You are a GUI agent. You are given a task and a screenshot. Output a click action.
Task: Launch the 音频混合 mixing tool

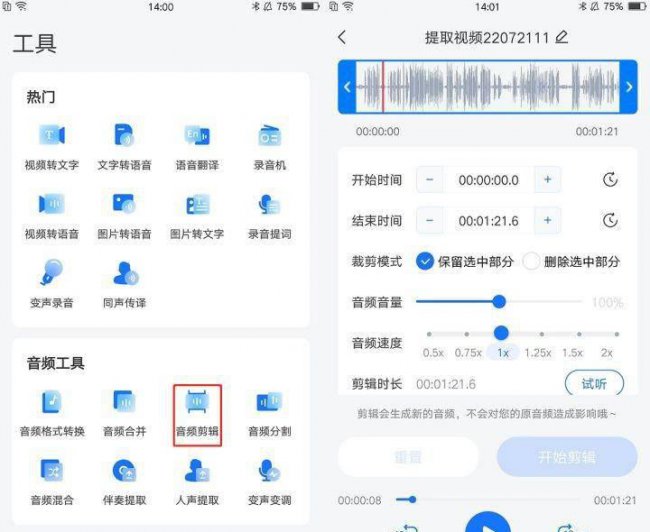51,482
